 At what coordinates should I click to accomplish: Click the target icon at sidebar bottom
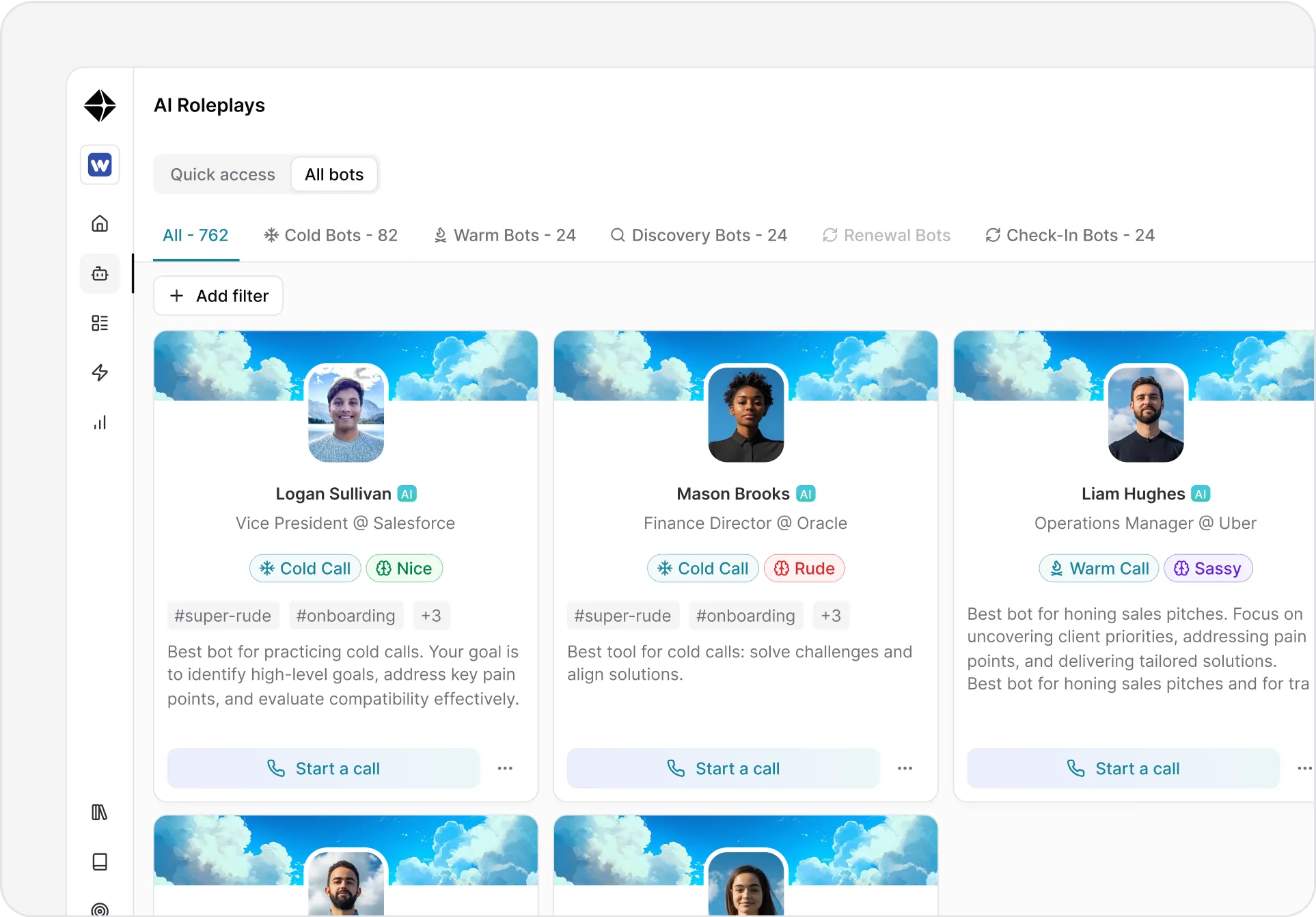(x=100, y=909)
